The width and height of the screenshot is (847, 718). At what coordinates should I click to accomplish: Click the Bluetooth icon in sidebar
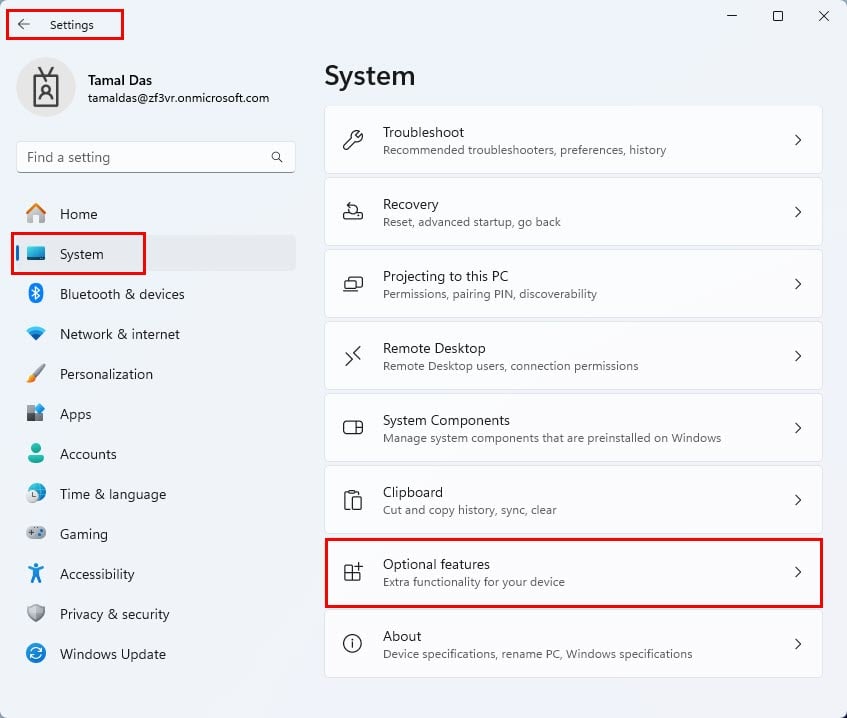pyautogui.click(x=36, y=294)
